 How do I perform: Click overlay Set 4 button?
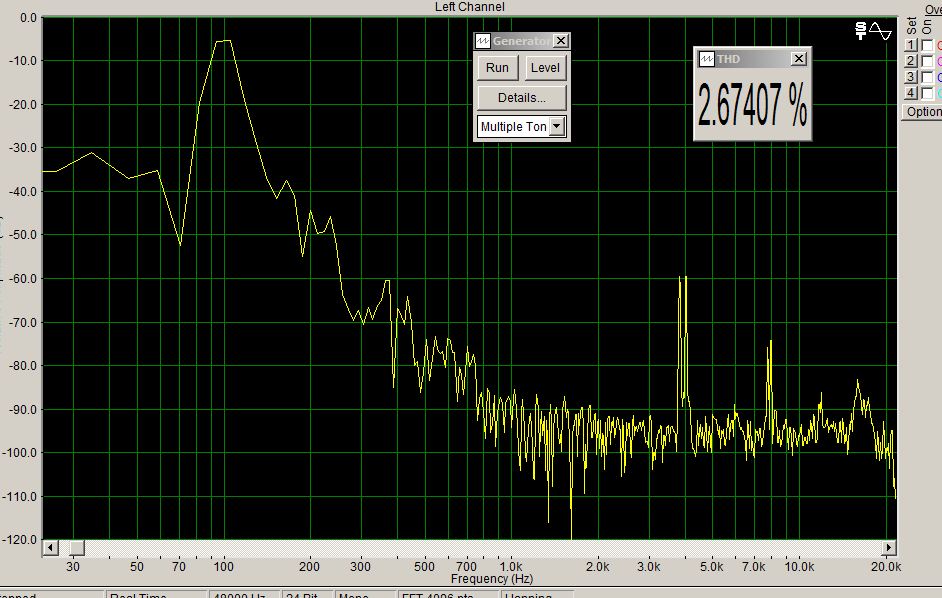pos(911,93)
